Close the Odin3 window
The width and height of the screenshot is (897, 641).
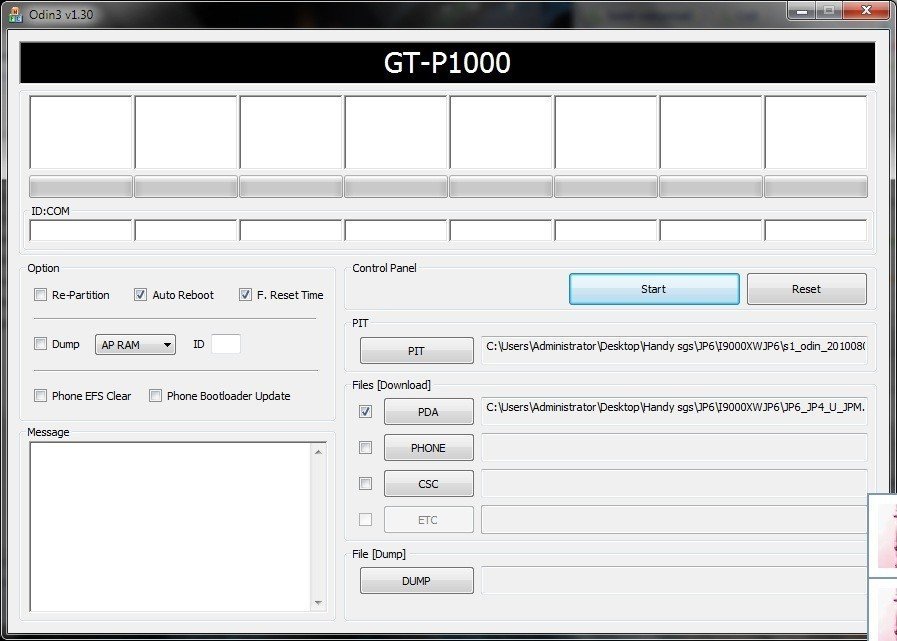click(x=866, y=10)
